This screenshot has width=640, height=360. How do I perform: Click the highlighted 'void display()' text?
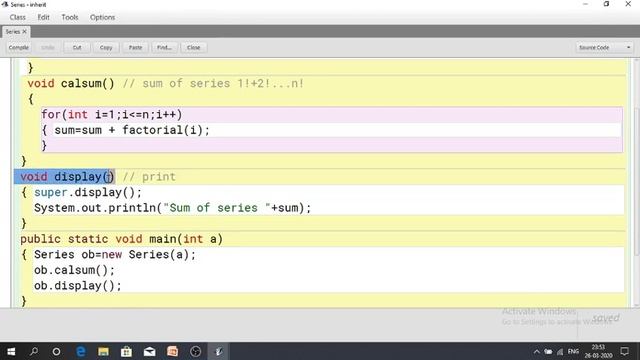click(x=67, y=177)
